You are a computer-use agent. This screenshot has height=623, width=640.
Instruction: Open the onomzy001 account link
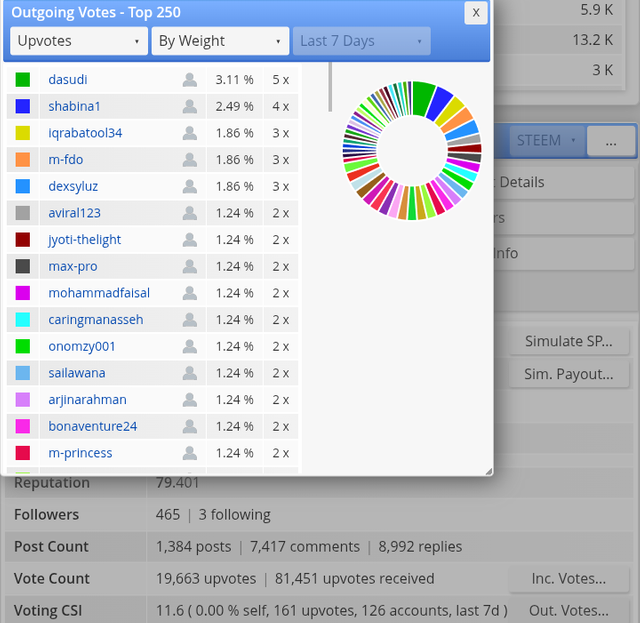(82, 346)
